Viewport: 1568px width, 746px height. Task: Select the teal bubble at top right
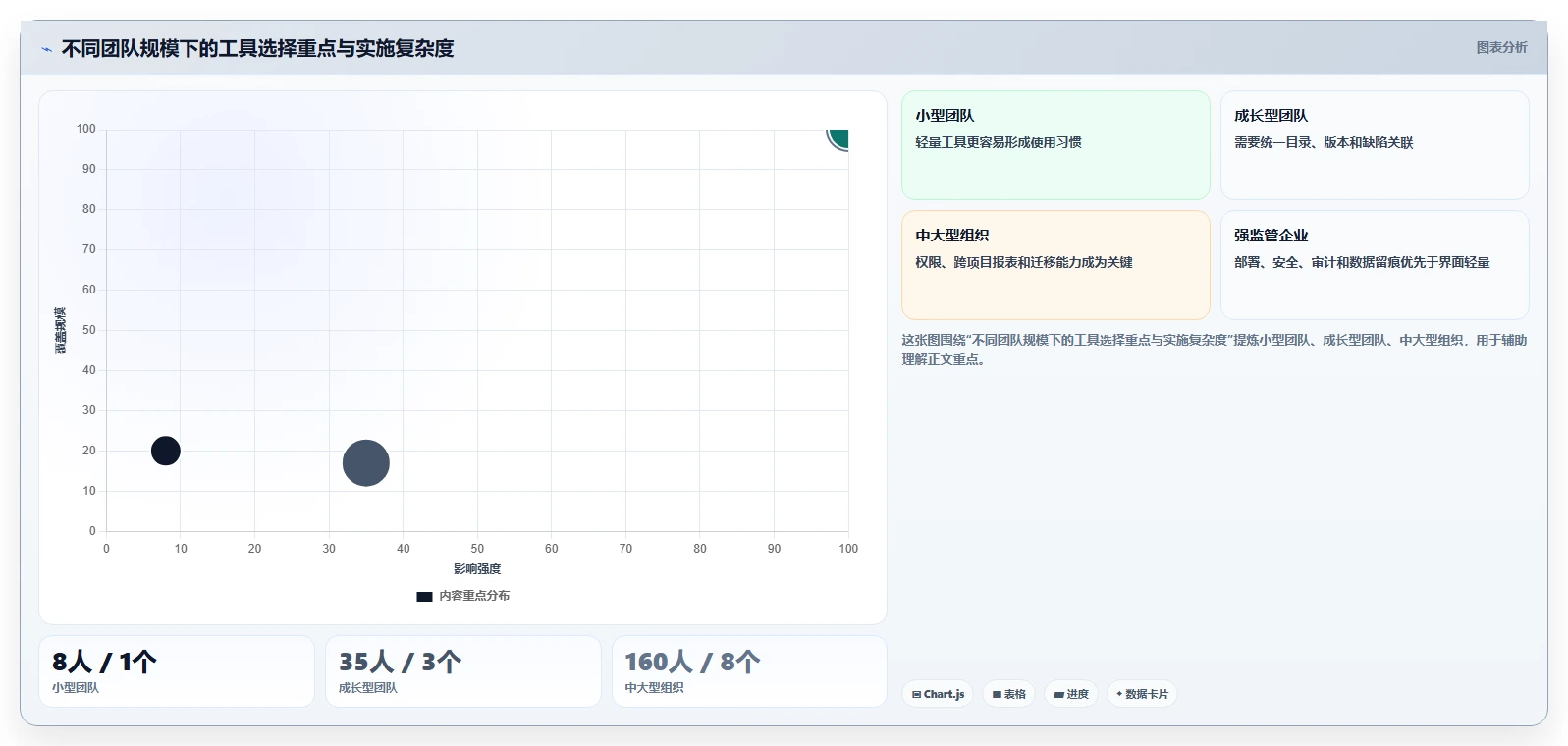(x=838, y=137)
